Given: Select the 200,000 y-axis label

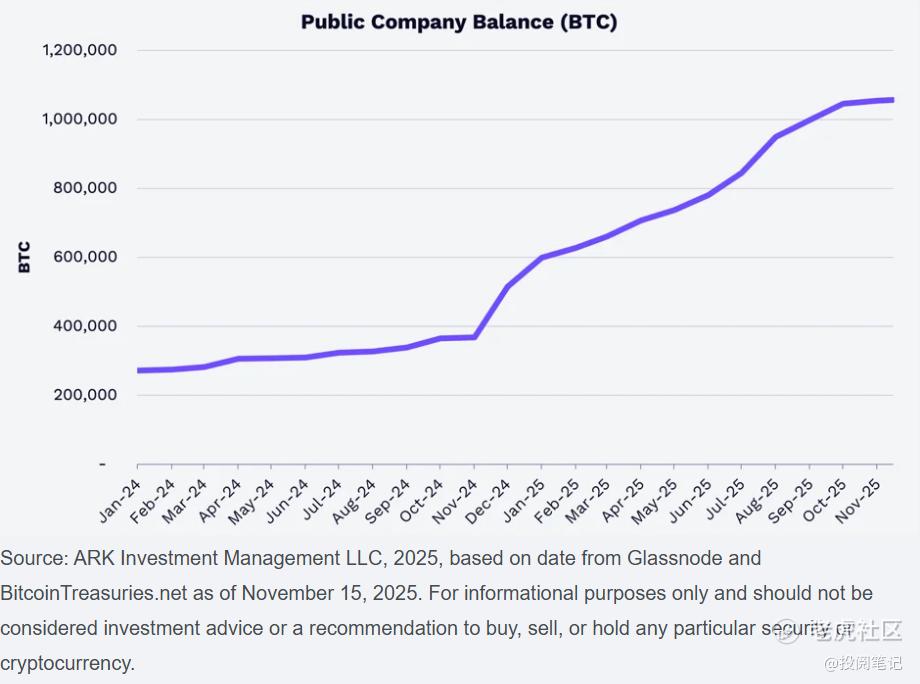Looking at the screenshot, I should coord(86,395).
